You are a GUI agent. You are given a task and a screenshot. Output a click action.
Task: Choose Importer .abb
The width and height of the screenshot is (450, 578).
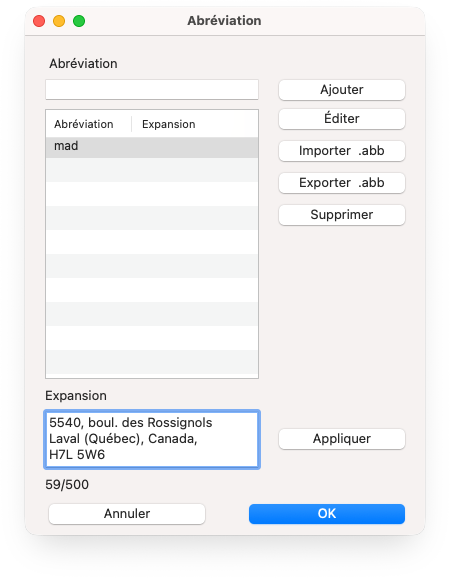342,151
